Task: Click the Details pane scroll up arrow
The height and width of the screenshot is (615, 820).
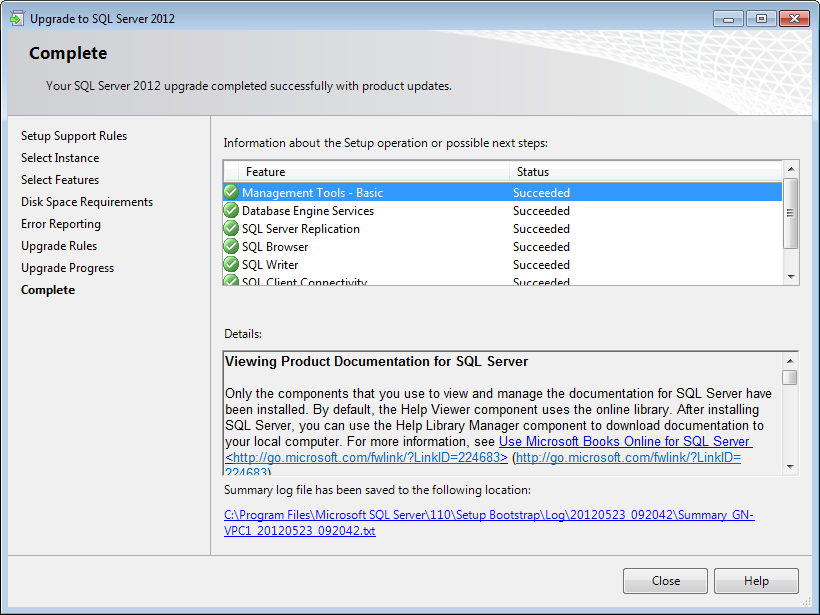Action: (790, 360)
